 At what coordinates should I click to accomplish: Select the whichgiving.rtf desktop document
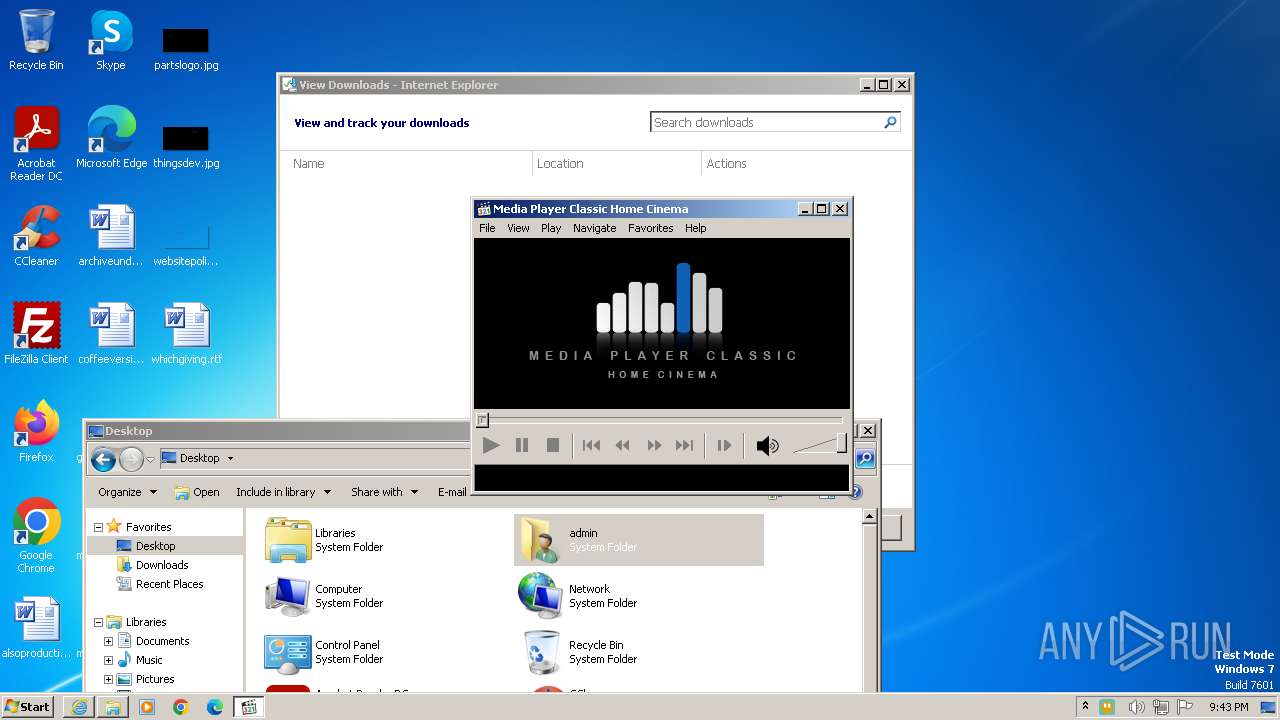pos(186,334)
